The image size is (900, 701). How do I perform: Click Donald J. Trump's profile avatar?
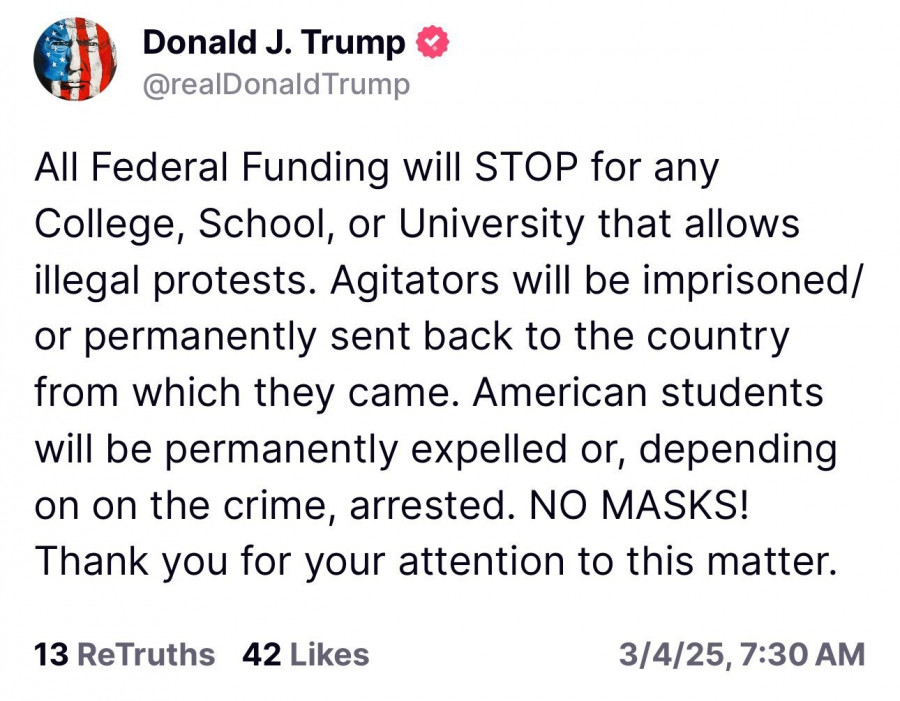pos(74,60)
